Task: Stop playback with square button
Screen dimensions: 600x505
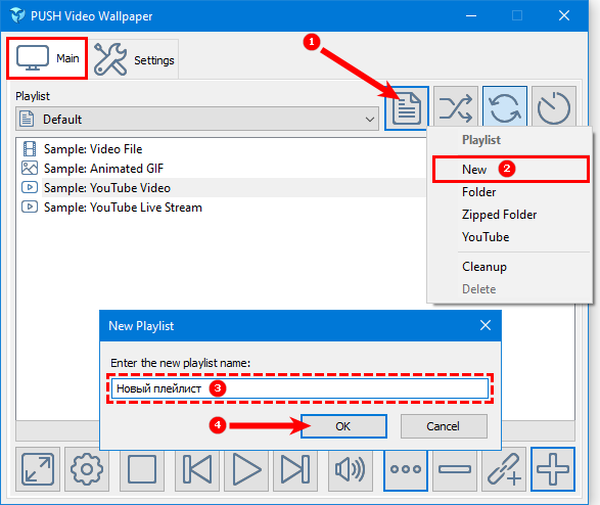Action: [x=142, y=469]
